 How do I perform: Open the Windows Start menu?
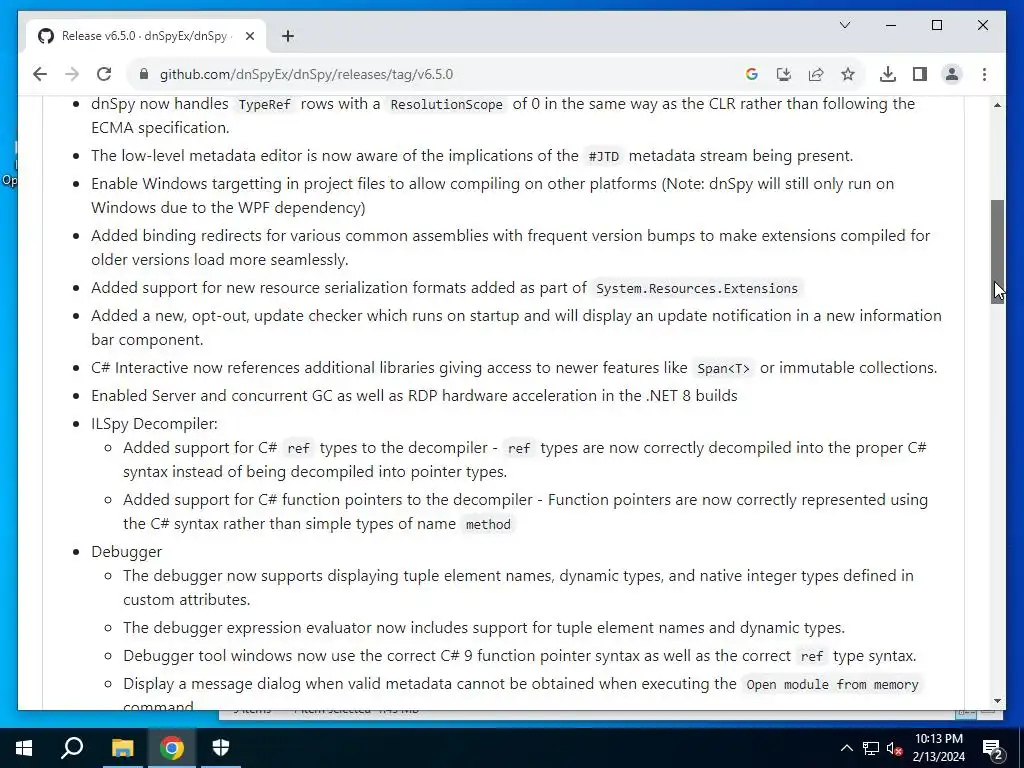click(x=24, y=748)
